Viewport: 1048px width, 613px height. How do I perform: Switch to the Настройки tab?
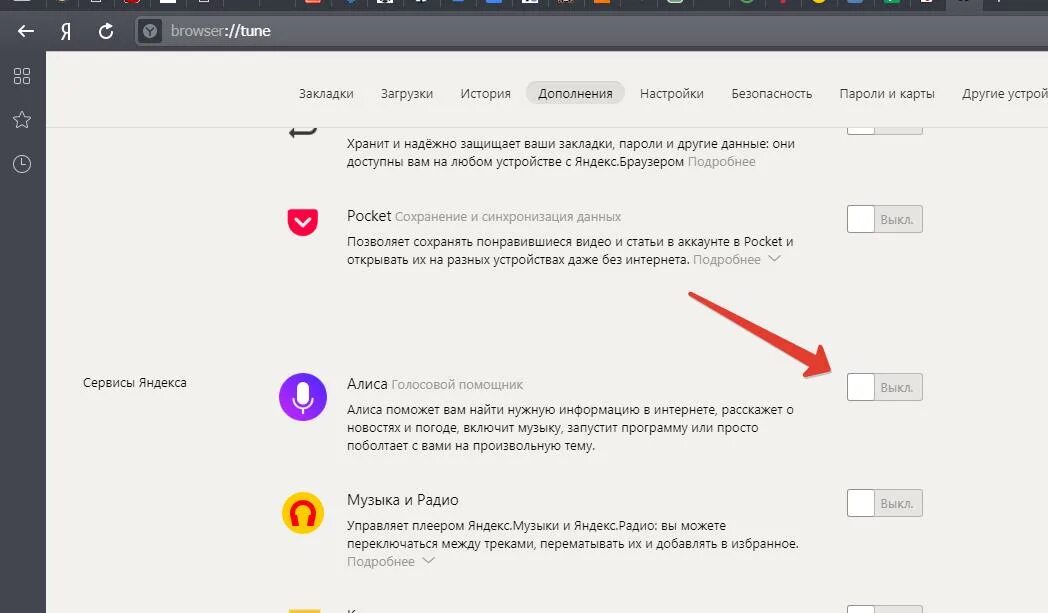672,94
